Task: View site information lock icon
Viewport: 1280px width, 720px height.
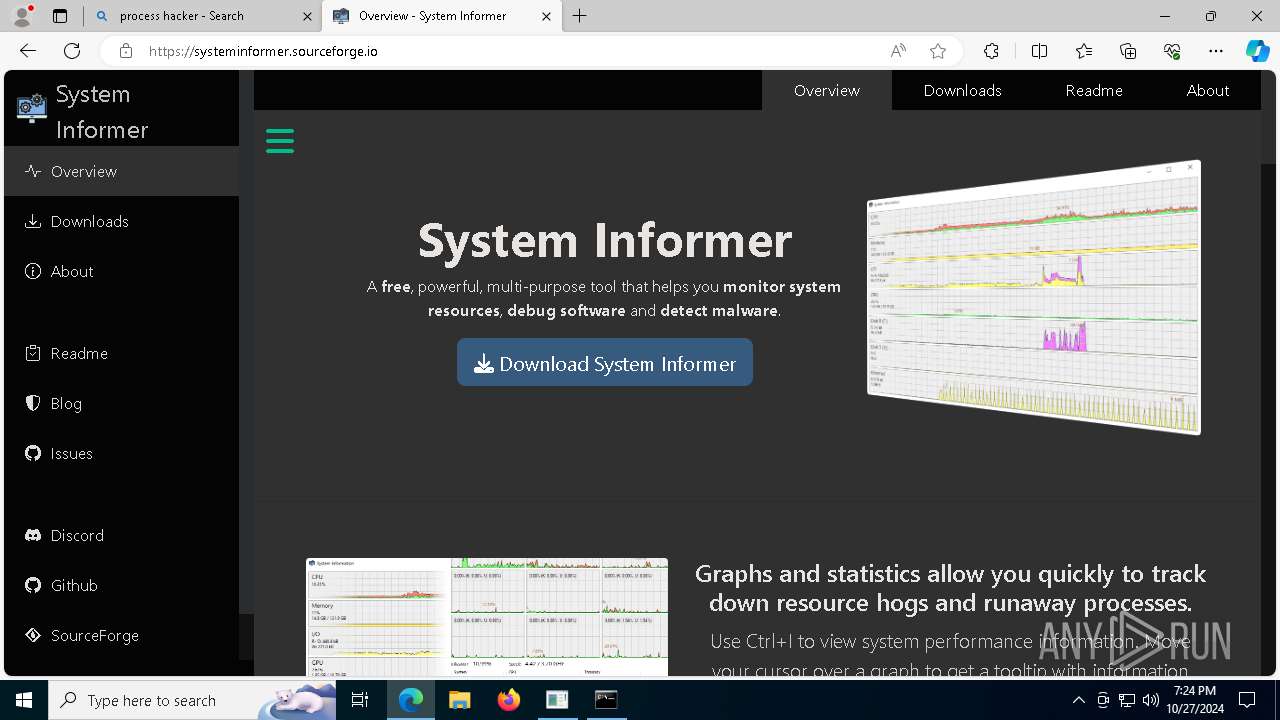Action: tap(126, 51)
